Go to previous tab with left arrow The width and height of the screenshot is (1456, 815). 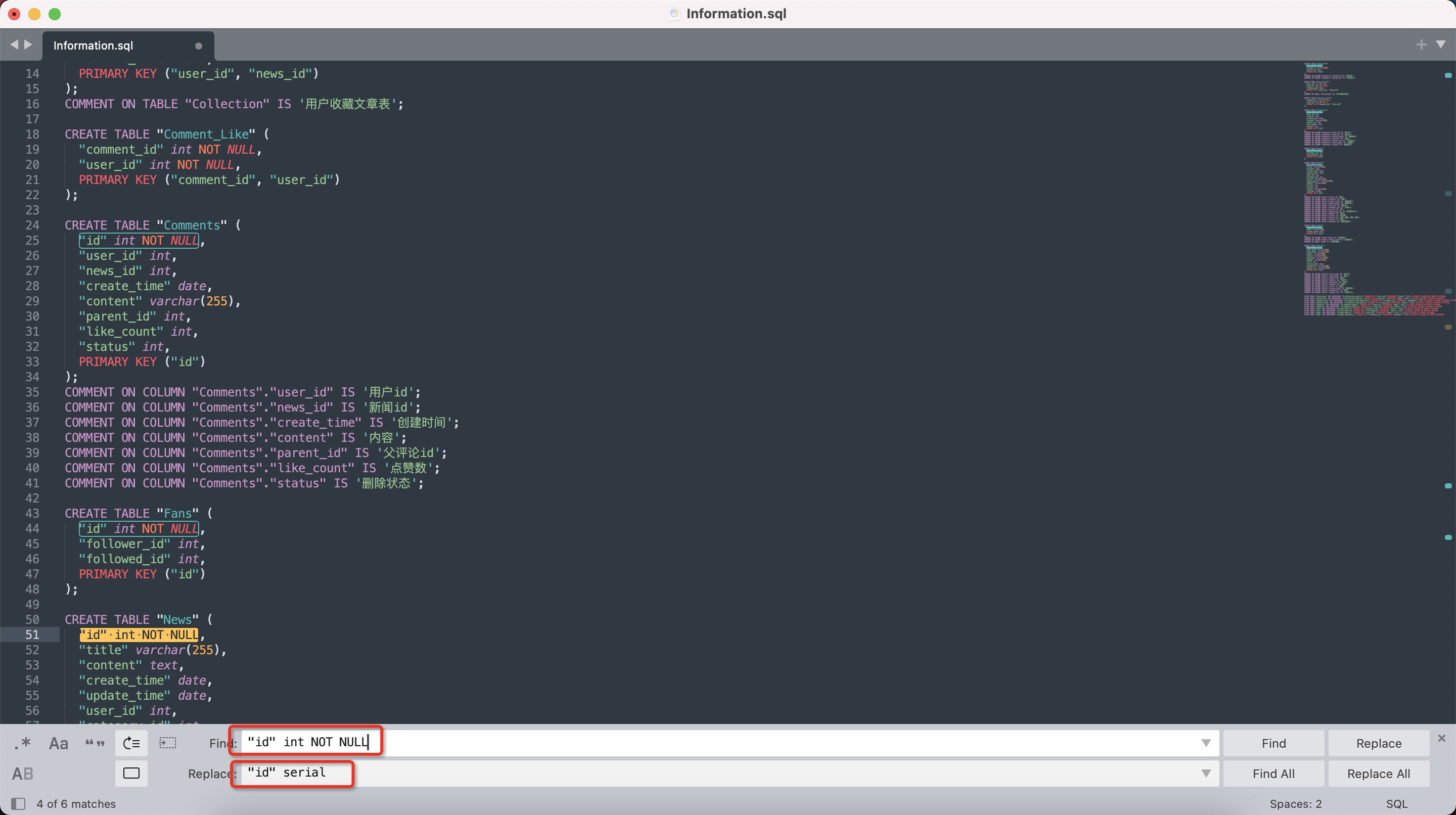[14, 44]
